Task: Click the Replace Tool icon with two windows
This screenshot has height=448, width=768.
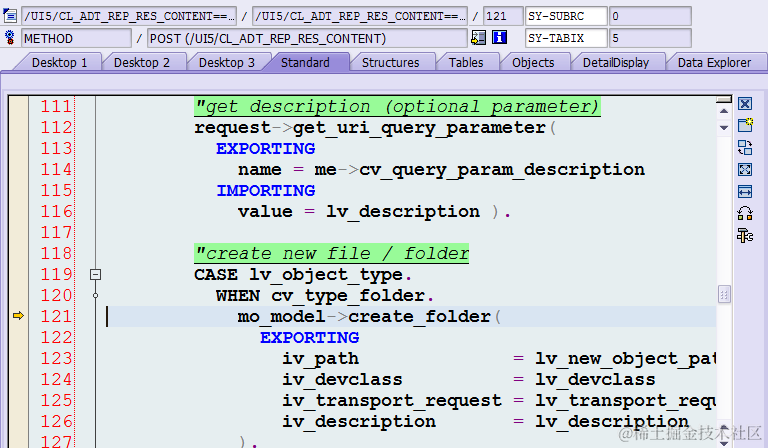Action: click(x=745, y=147)
